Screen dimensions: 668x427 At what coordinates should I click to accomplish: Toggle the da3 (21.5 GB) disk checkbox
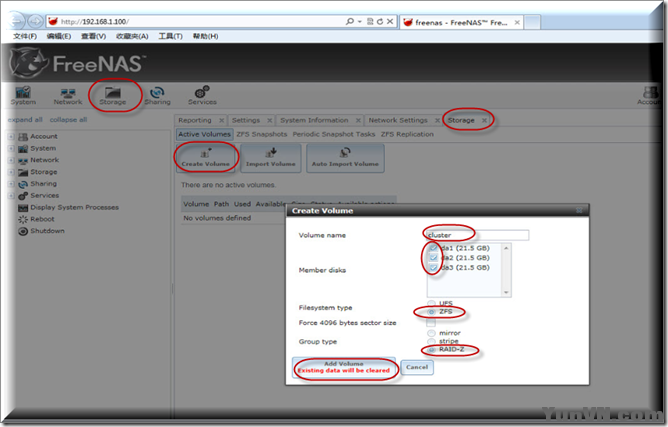point(433,268)
